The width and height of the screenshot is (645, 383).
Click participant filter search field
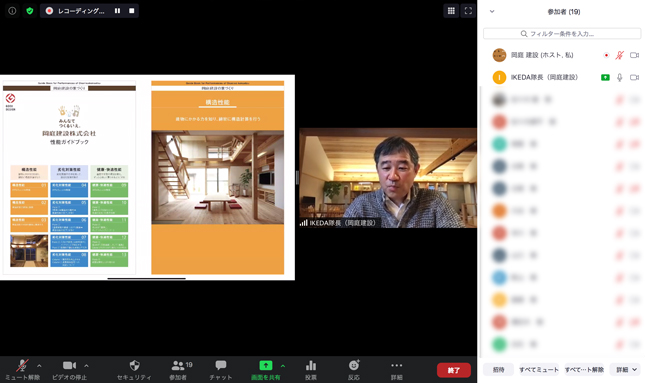click(562, 34)
